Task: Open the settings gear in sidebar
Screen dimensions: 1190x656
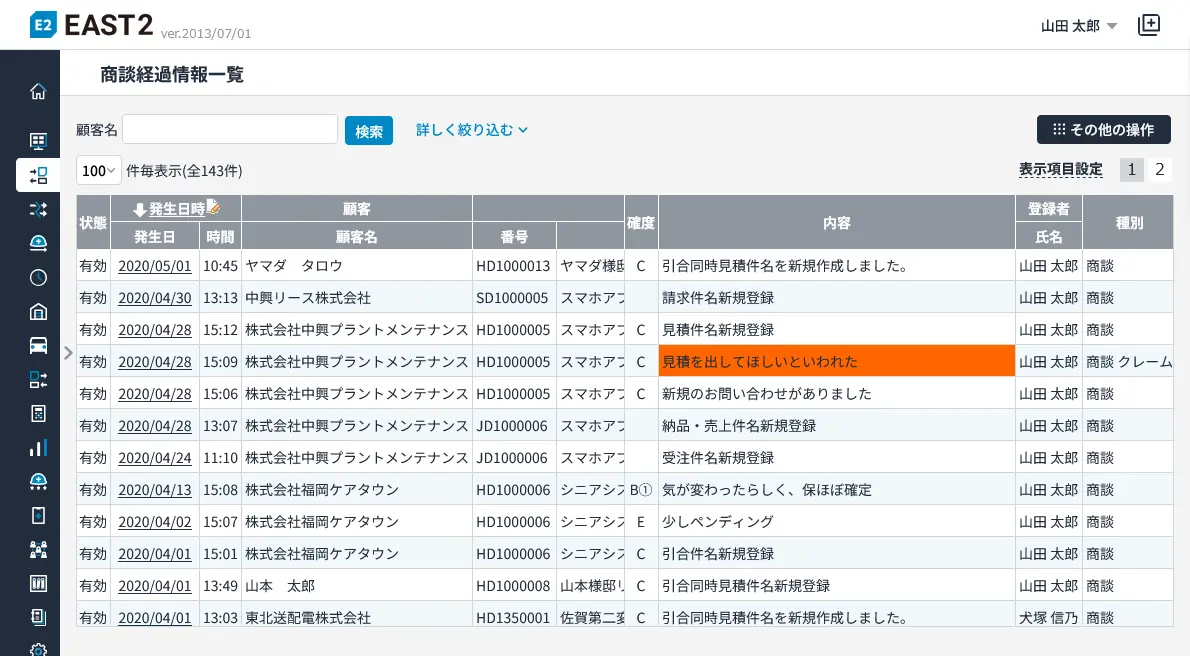Action: [x=38, y=649]
